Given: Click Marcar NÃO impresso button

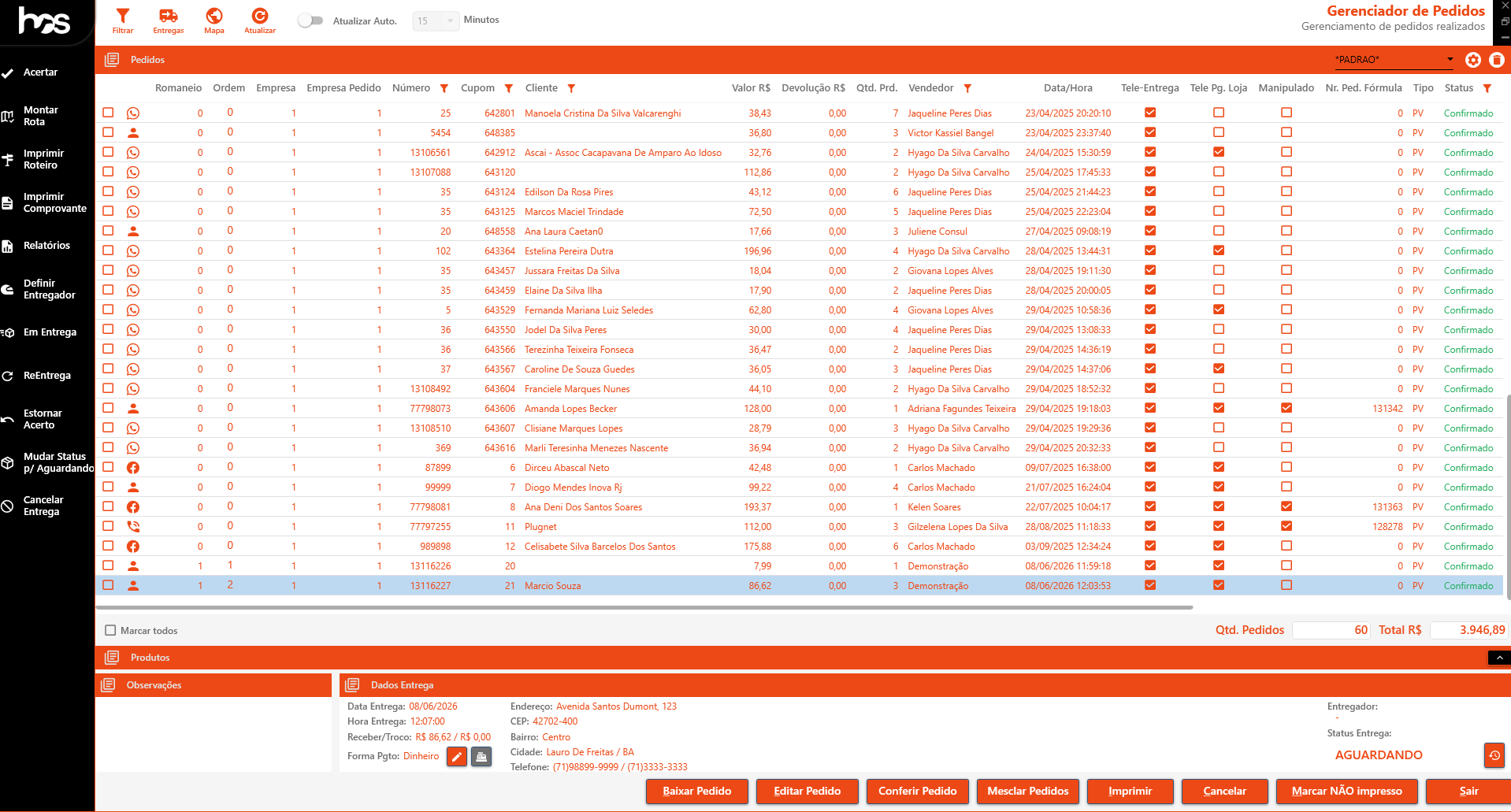Looking at the screenshot, I should click(x=1347, y=792).
